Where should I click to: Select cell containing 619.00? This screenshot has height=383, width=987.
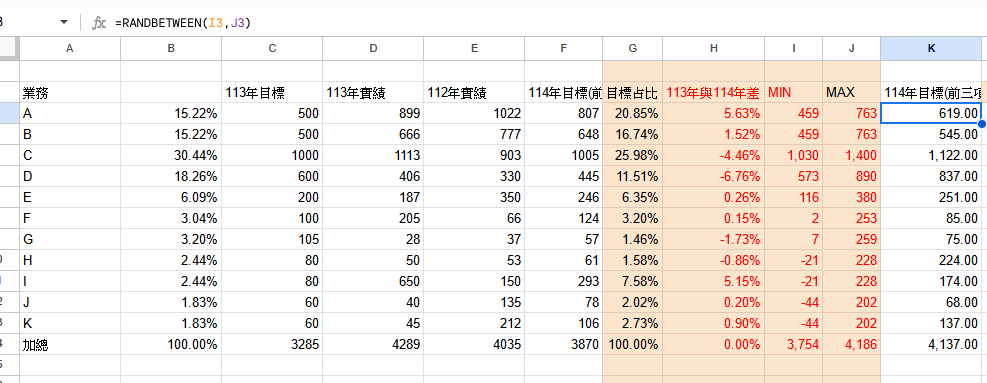931,113
